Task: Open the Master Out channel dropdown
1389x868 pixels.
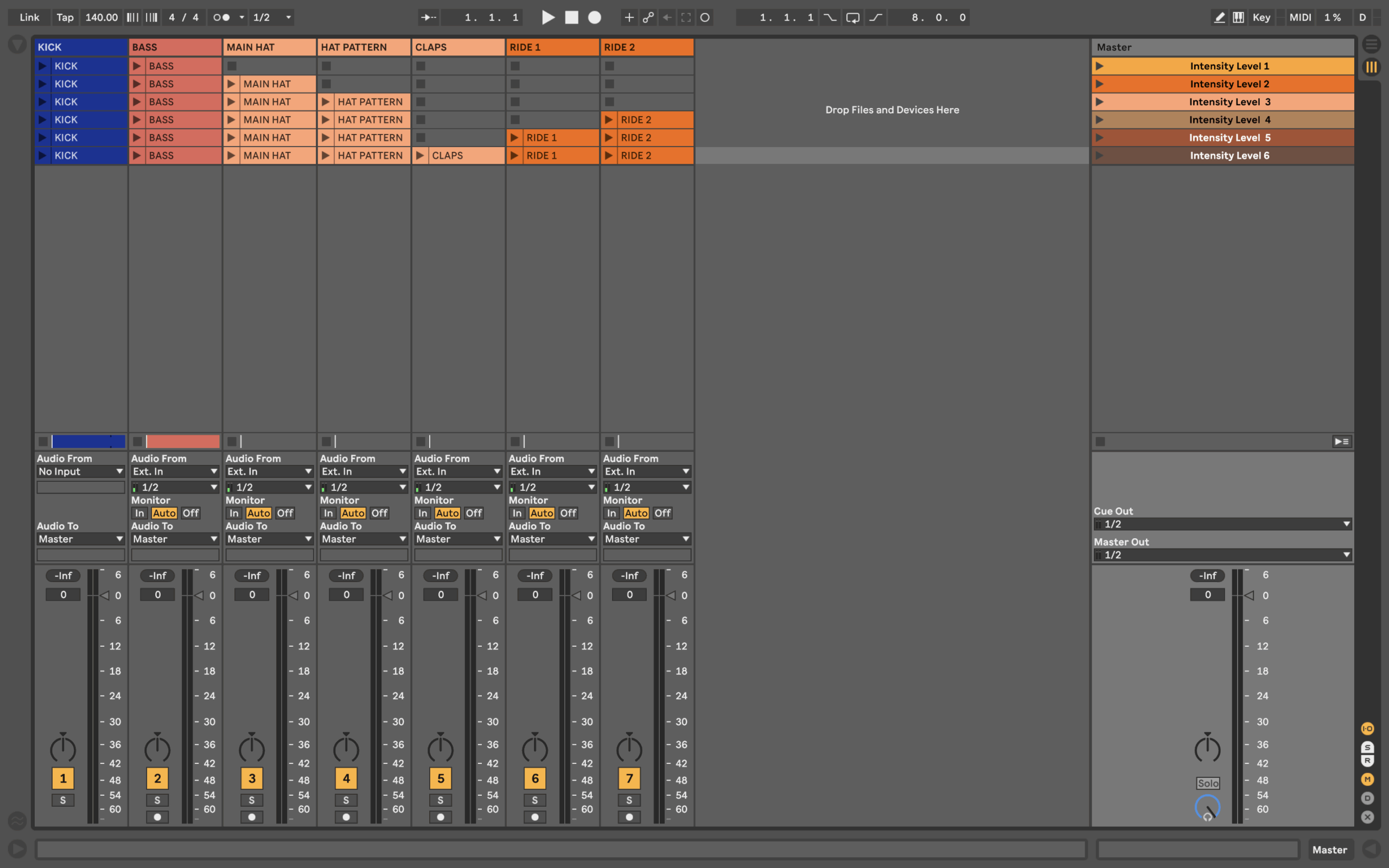Action: 1222,554
